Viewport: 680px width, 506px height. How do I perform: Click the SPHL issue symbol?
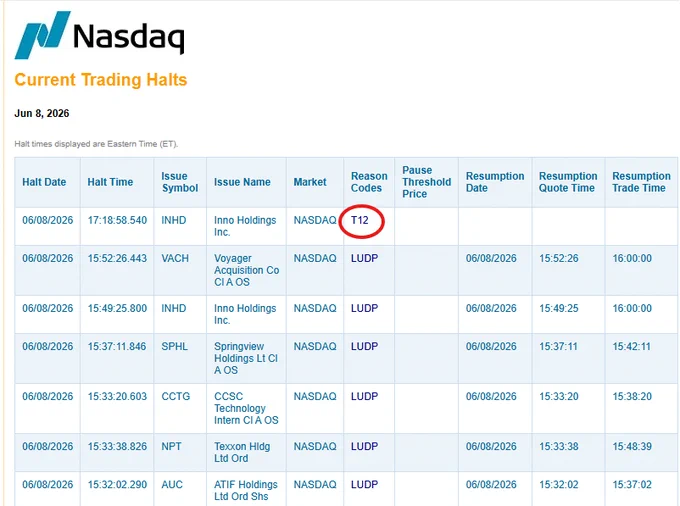(x=174, y=346)
